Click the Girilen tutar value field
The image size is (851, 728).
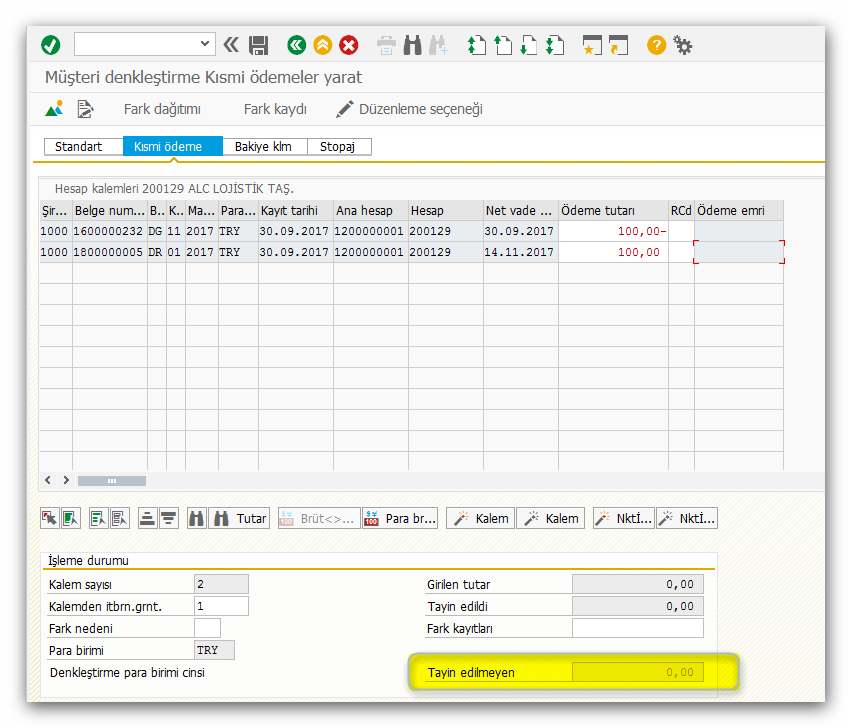[x=638, y=584]
